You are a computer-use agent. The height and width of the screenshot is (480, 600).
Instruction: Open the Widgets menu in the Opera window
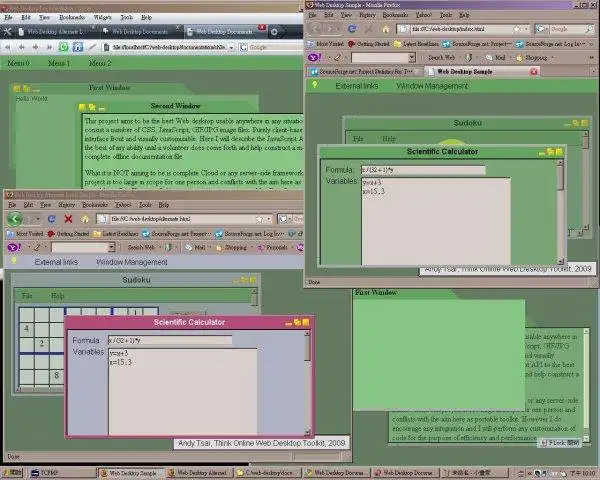[102, 17]
